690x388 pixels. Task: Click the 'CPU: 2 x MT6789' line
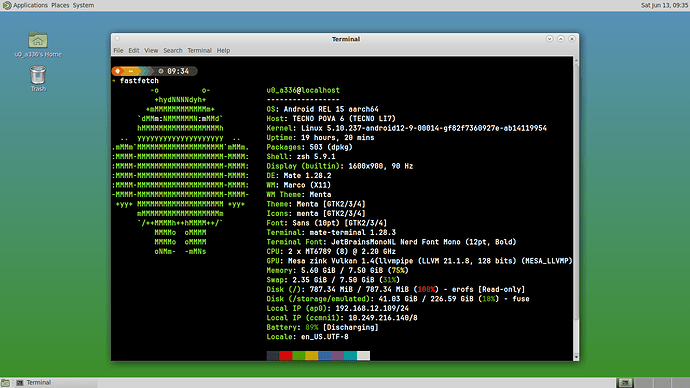tap(331, 252)
